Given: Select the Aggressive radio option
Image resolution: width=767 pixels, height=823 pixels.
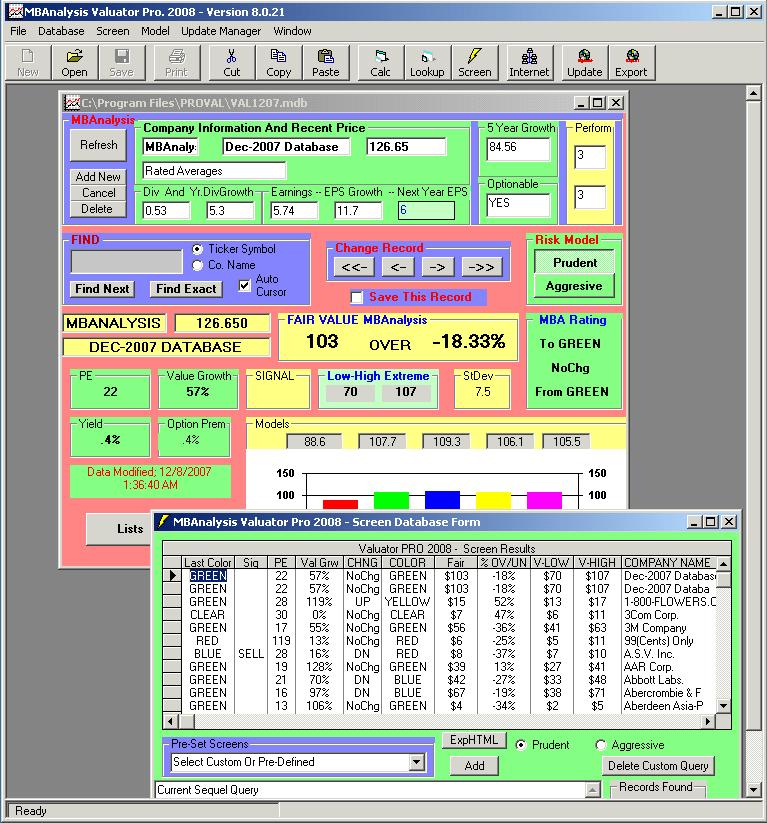Looking at the screenshot, I should coord(601,745).
